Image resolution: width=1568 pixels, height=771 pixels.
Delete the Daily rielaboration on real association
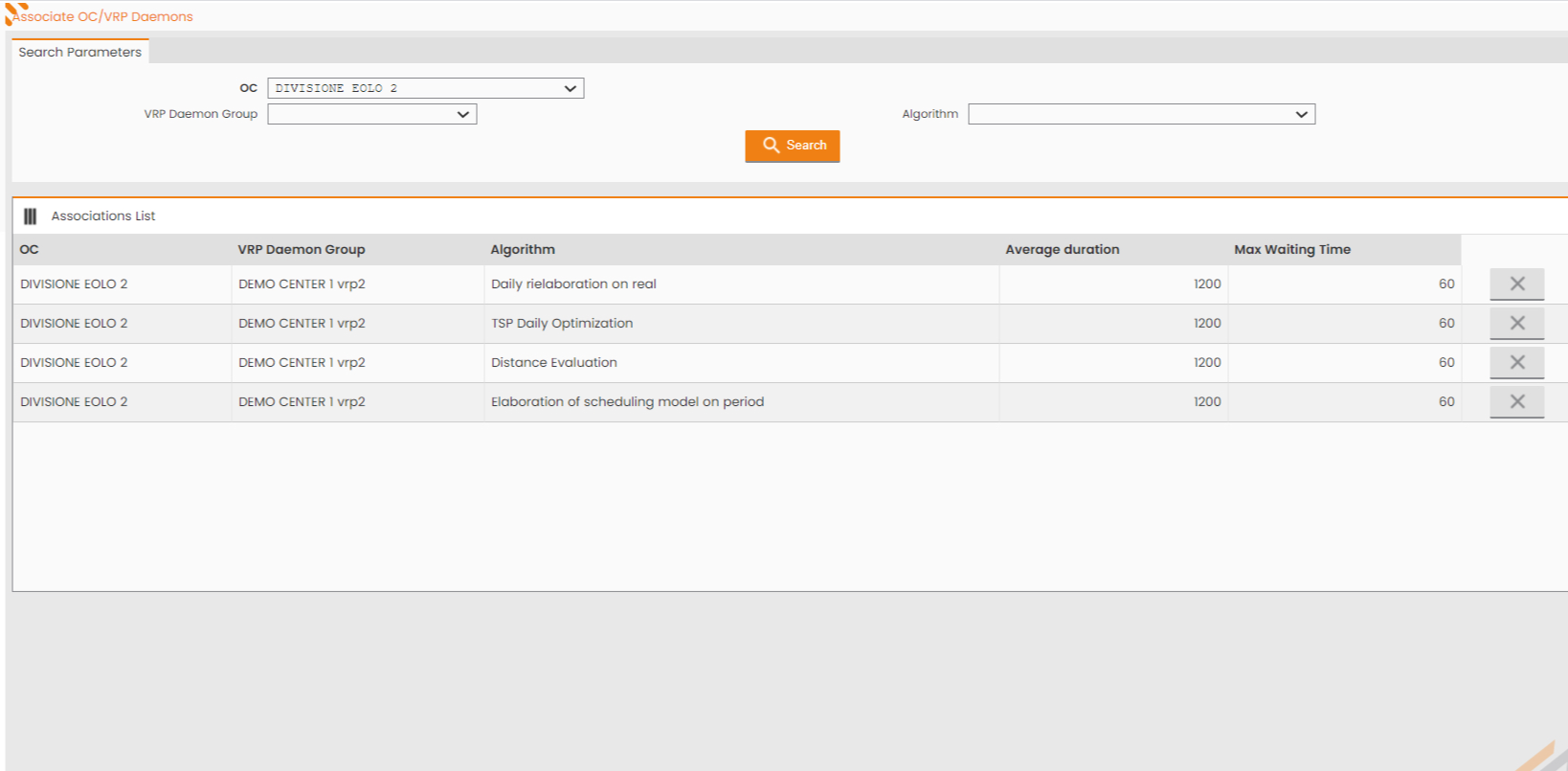point(1516,283)
